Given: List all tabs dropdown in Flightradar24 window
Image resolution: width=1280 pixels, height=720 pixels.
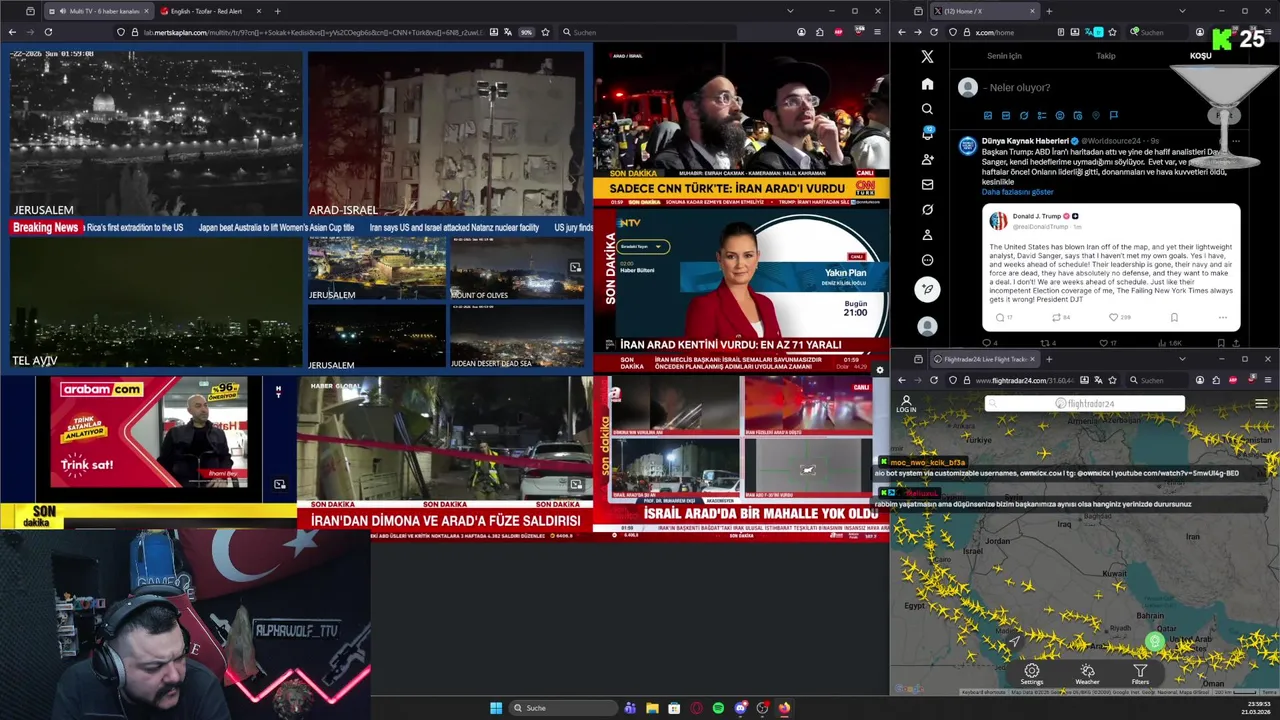Looking at the screenshot, I should point(1182,359).
